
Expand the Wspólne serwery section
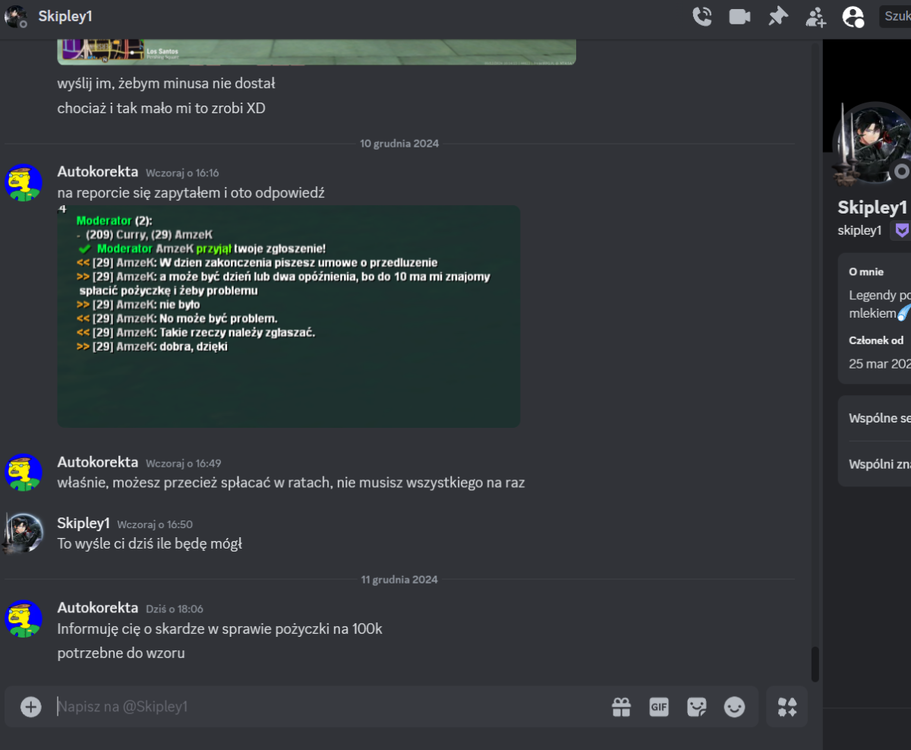coord(880,418)
